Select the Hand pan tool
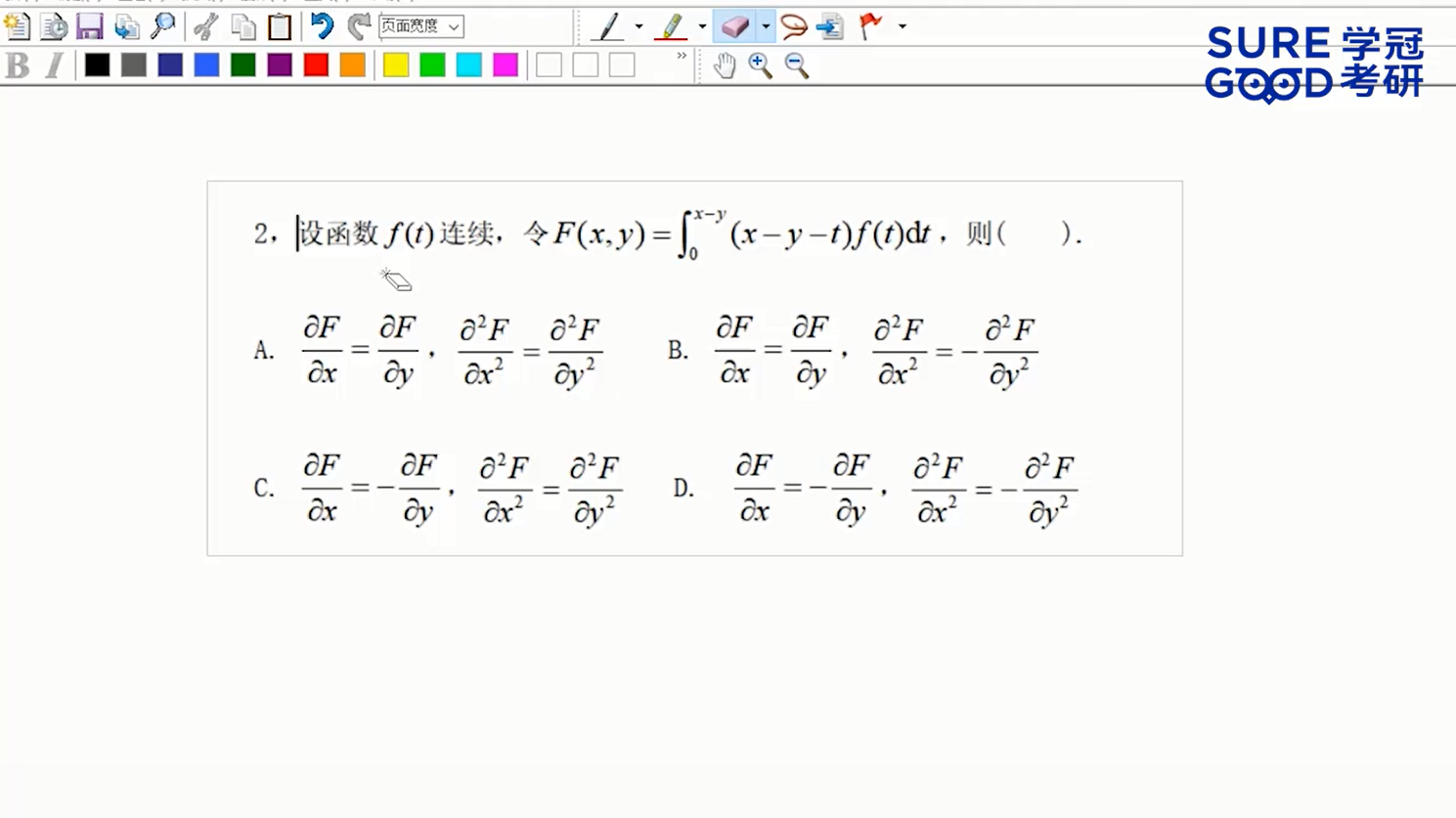Screen dimensions: 1456x818 pyautogui.click(x=724, y=65)
